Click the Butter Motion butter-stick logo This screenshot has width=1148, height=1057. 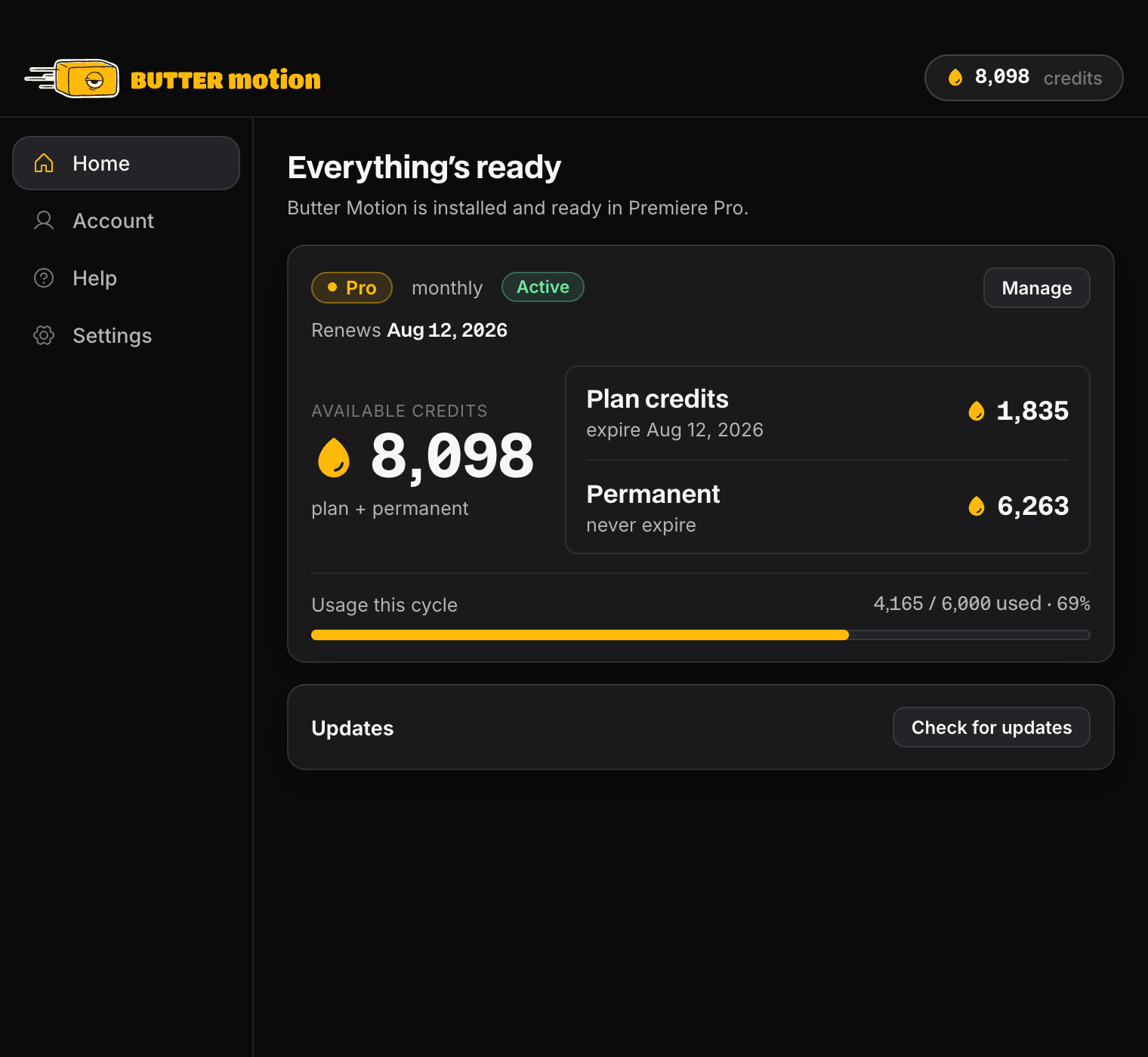click(73, 79)
